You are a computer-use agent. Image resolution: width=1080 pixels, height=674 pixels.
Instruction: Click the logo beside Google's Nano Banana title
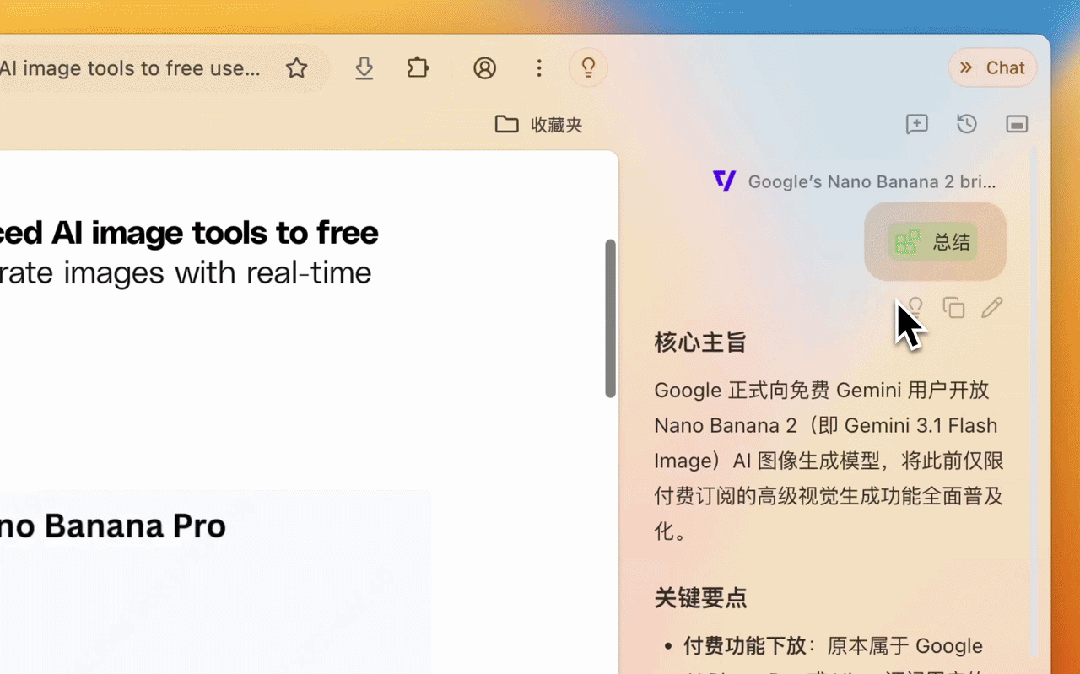coord(724,181)
